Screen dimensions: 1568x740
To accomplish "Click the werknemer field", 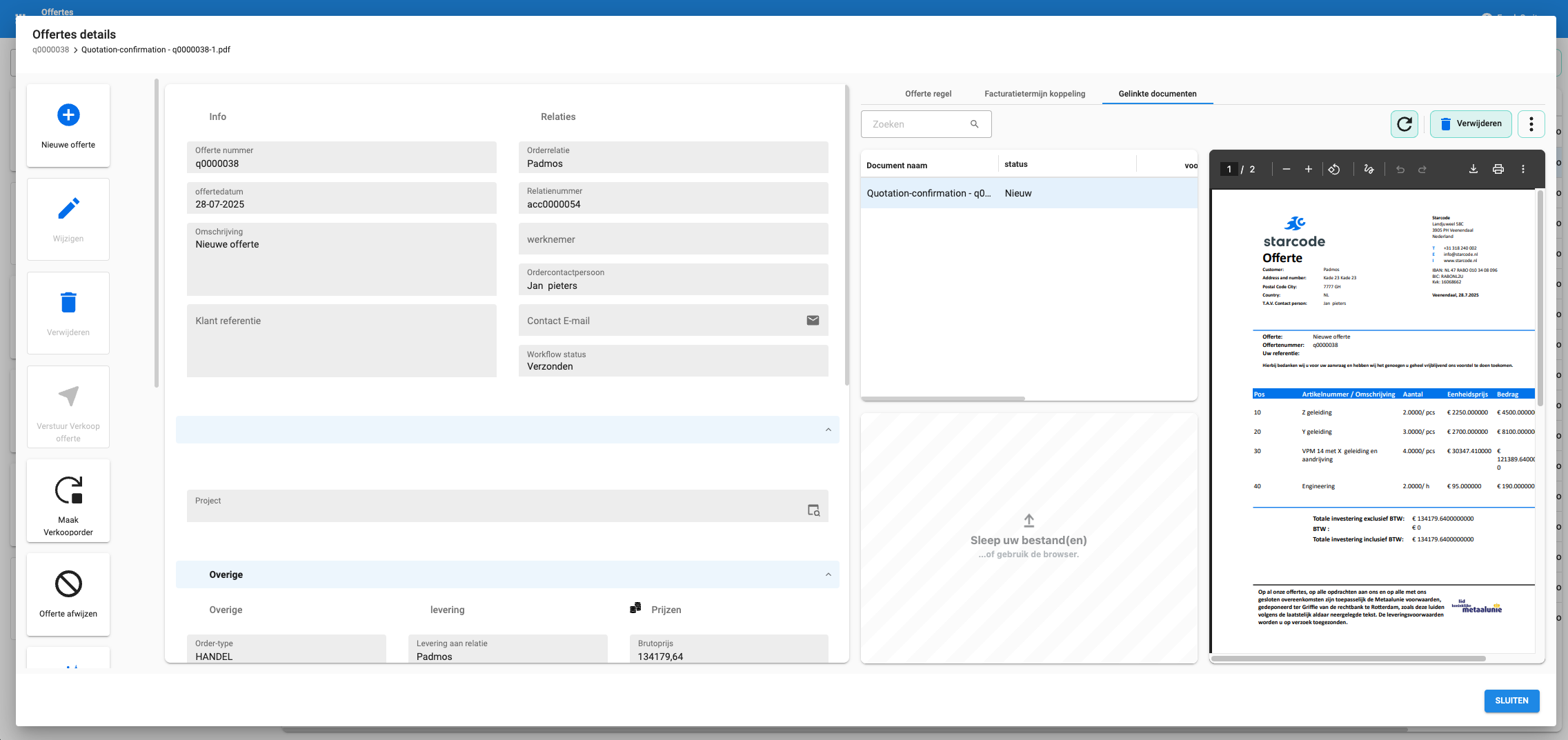I will coord(673,239).
